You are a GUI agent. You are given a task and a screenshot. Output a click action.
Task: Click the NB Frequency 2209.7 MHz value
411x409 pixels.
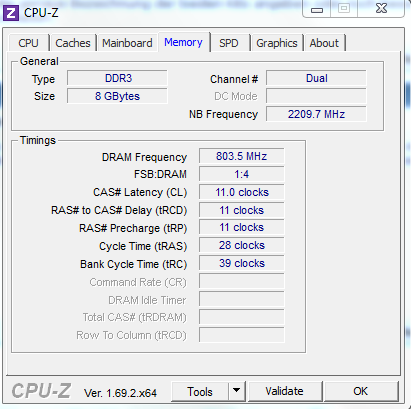(316, 114)
